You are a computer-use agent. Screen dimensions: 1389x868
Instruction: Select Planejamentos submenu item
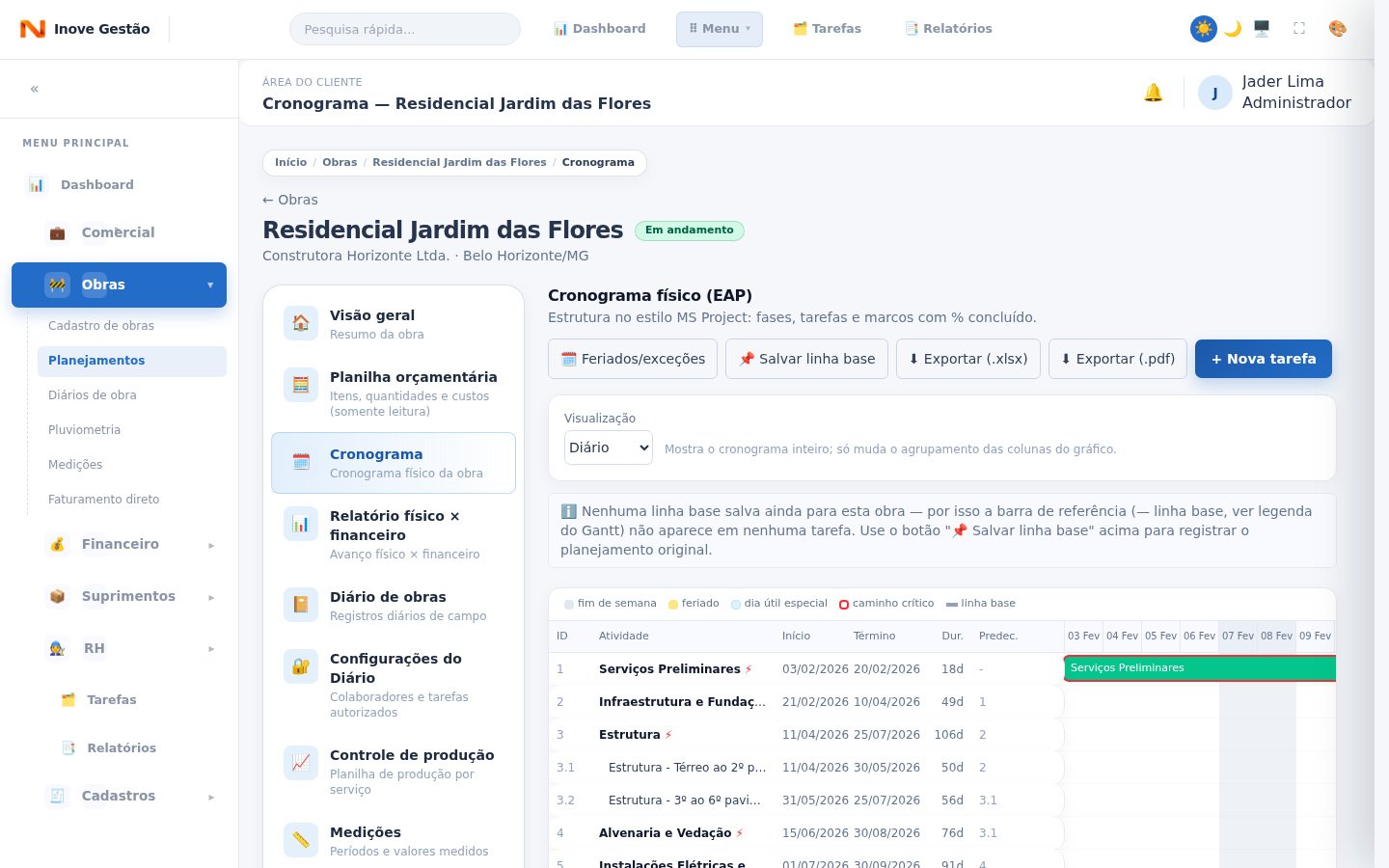tap(132, 361)
